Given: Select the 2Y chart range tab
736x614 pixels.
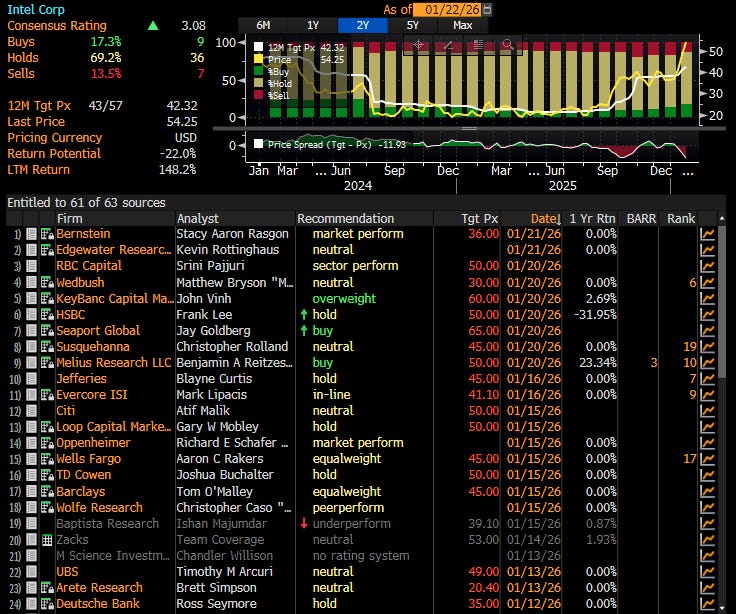Looking at the screenshot, I should [x=363, y=25].
